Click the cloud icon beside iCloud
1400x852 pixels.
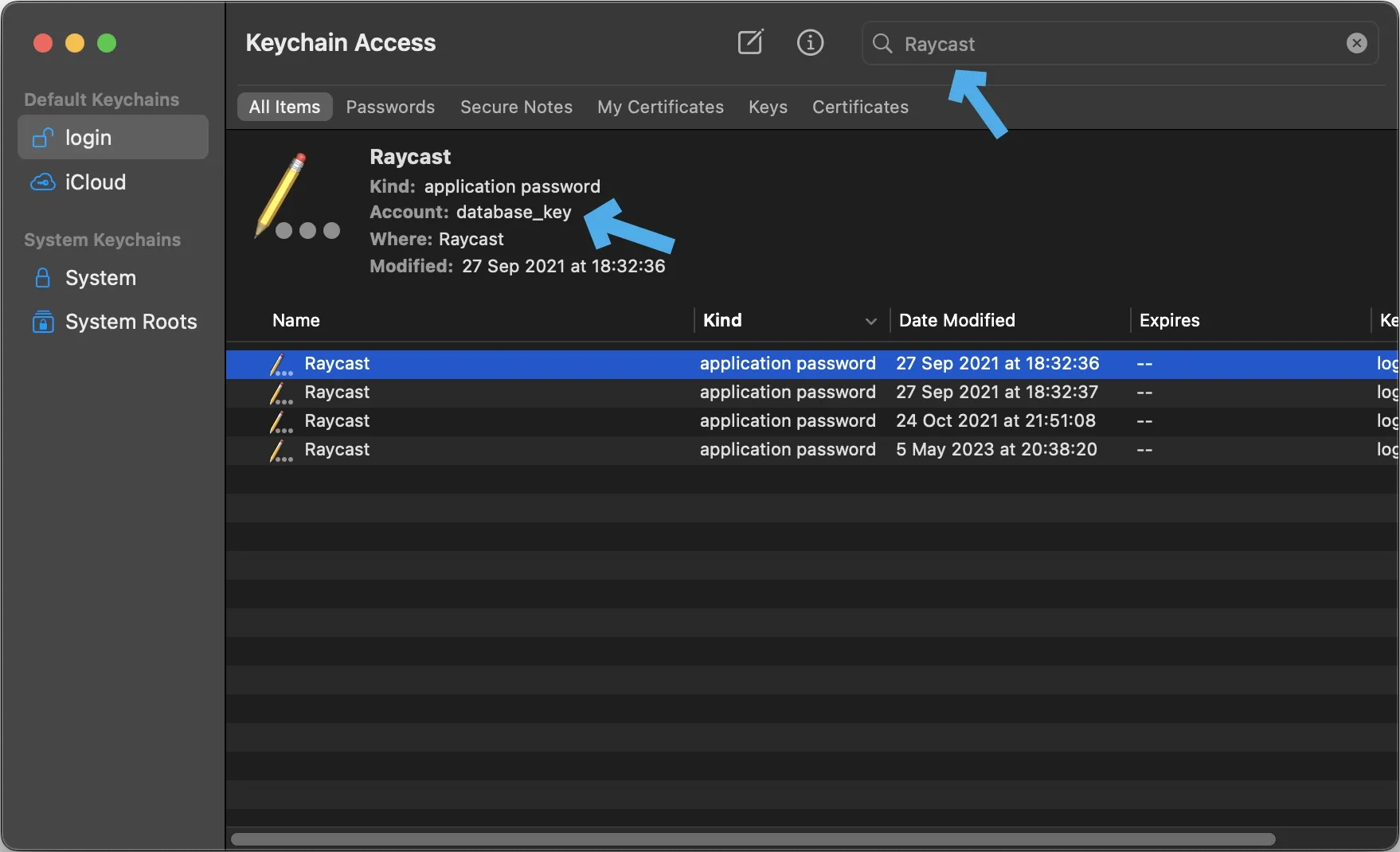(x=43, y=182)
